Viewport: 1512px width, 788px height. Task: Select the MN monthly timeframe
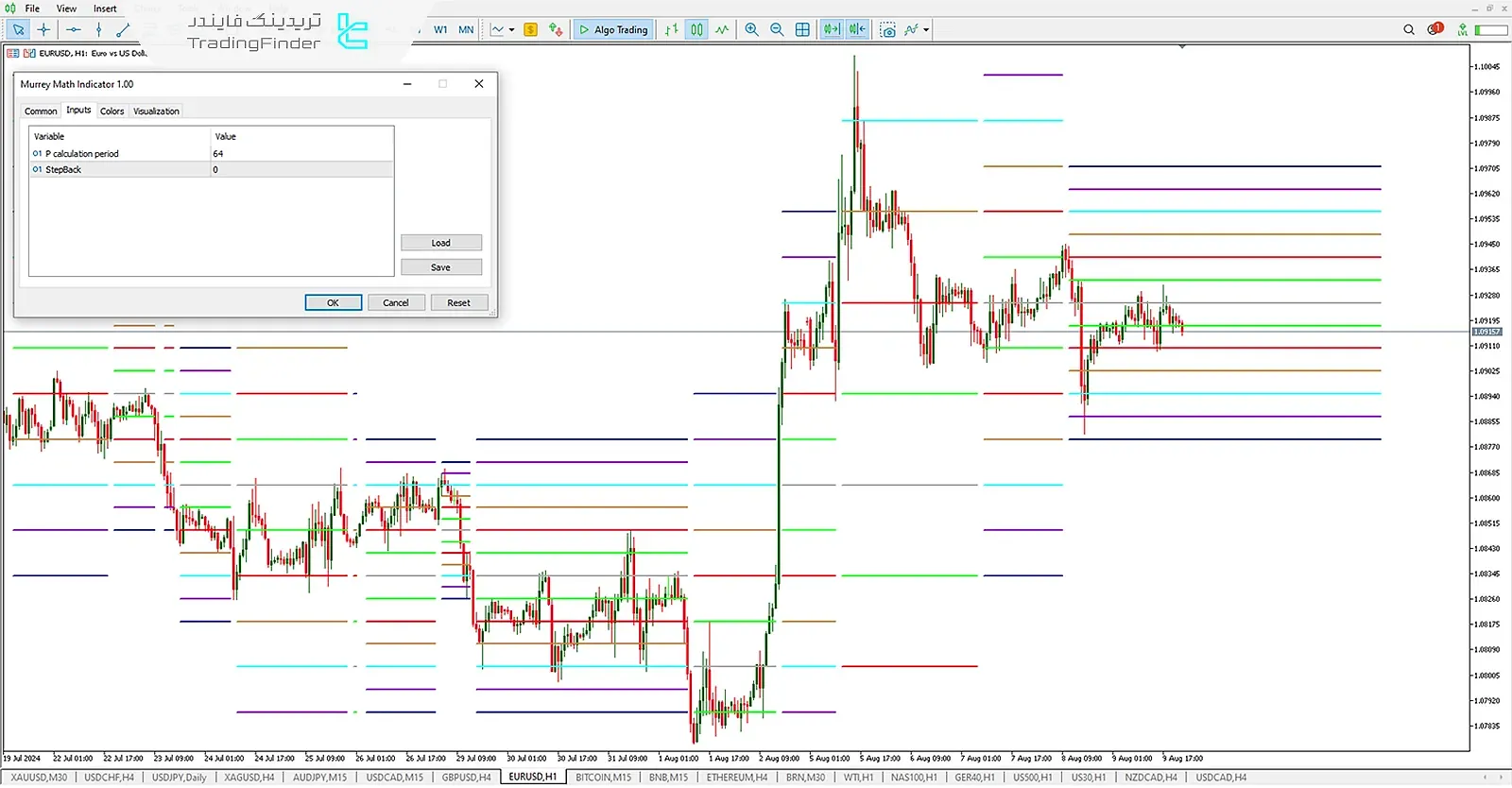tap(466, 30)
